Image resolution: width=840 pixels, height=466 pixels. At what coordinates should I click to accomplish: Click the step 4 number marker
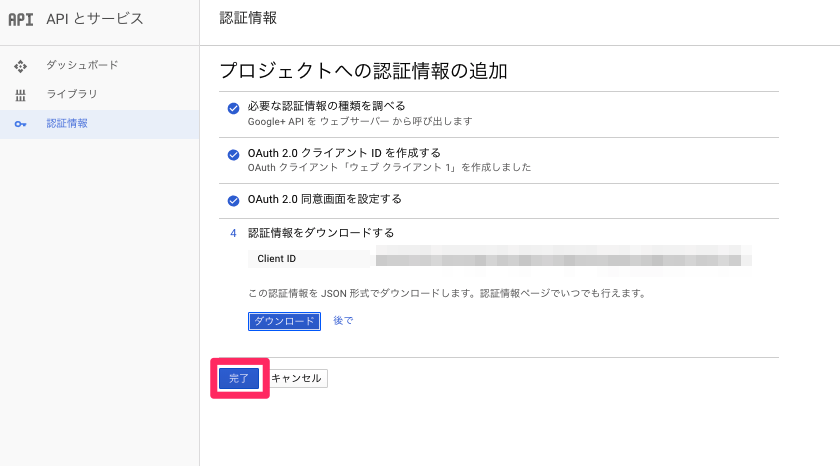click(233, 233)
